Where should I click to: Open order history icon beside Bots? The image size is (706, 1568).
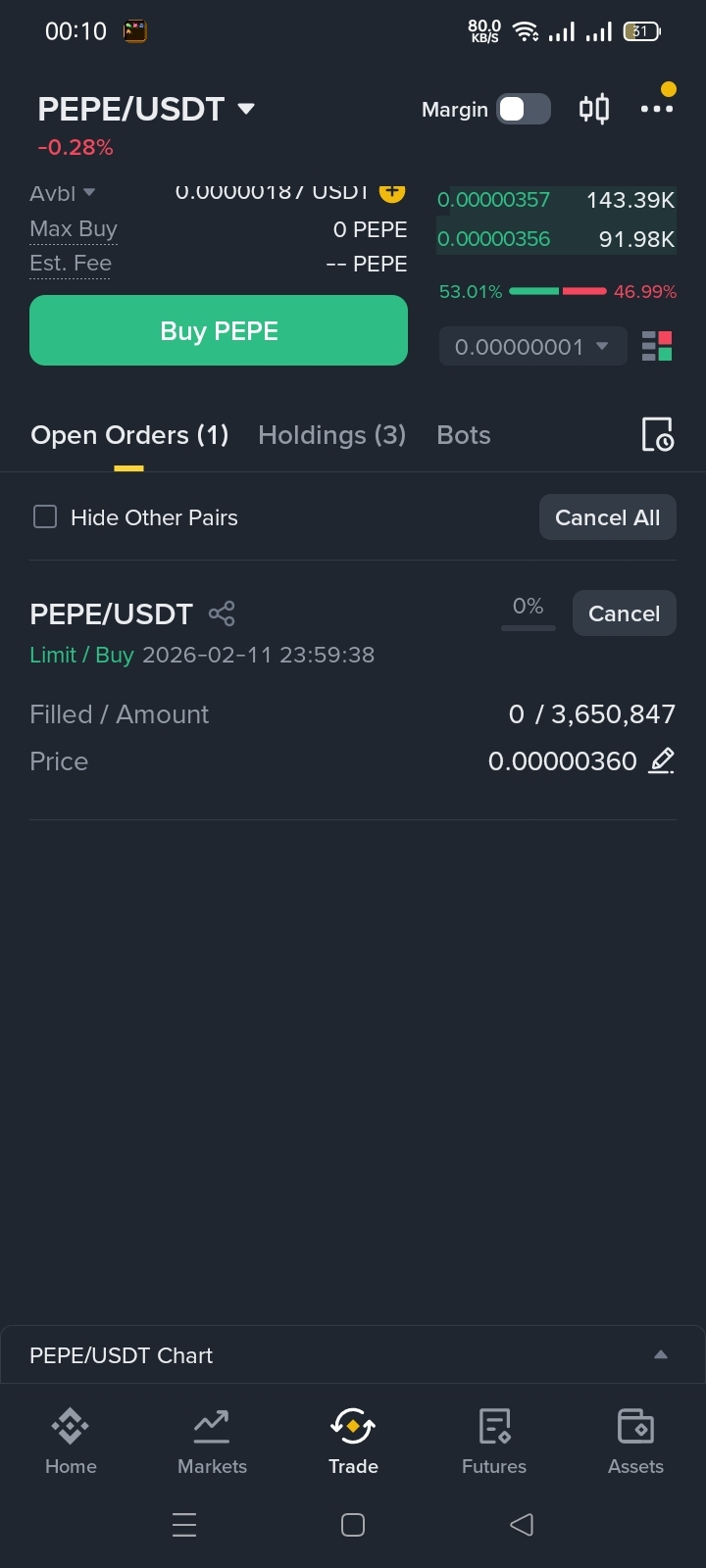[x=657, y=434]
